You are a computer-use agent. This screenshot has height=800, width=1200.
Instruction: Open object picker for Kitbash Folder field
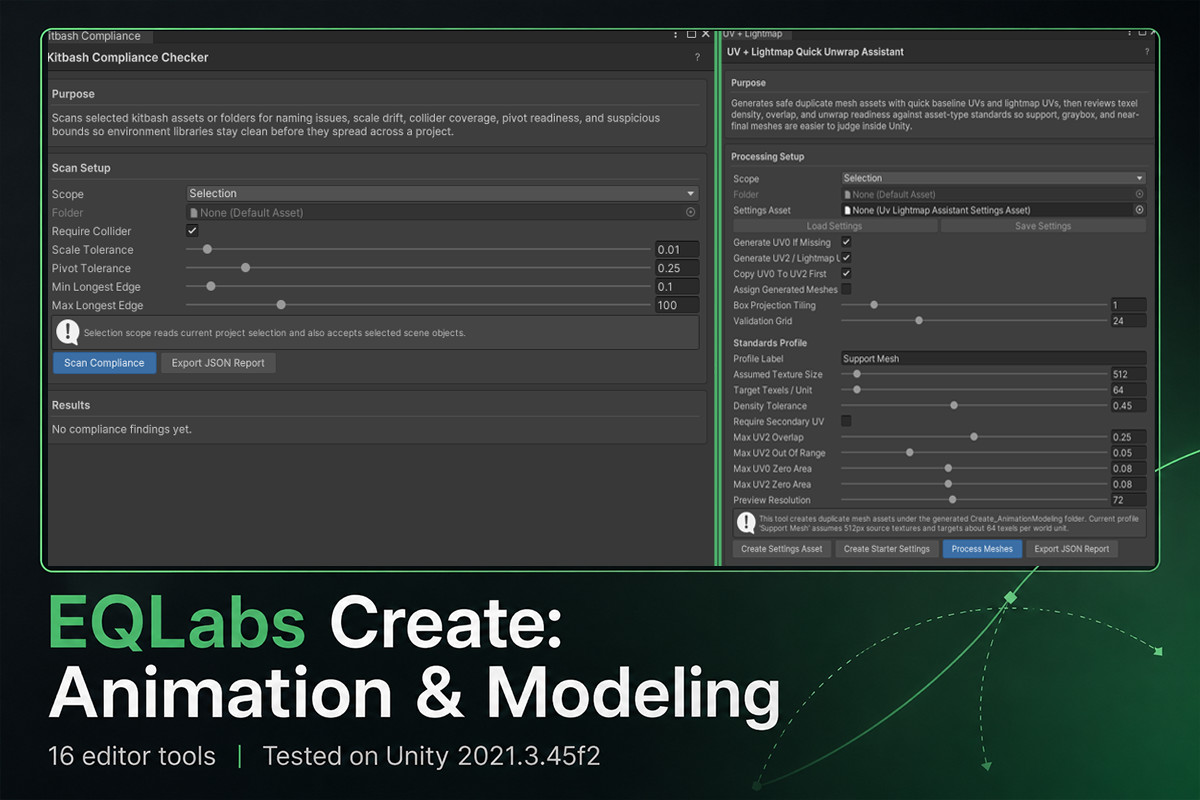tap(690, 212)
